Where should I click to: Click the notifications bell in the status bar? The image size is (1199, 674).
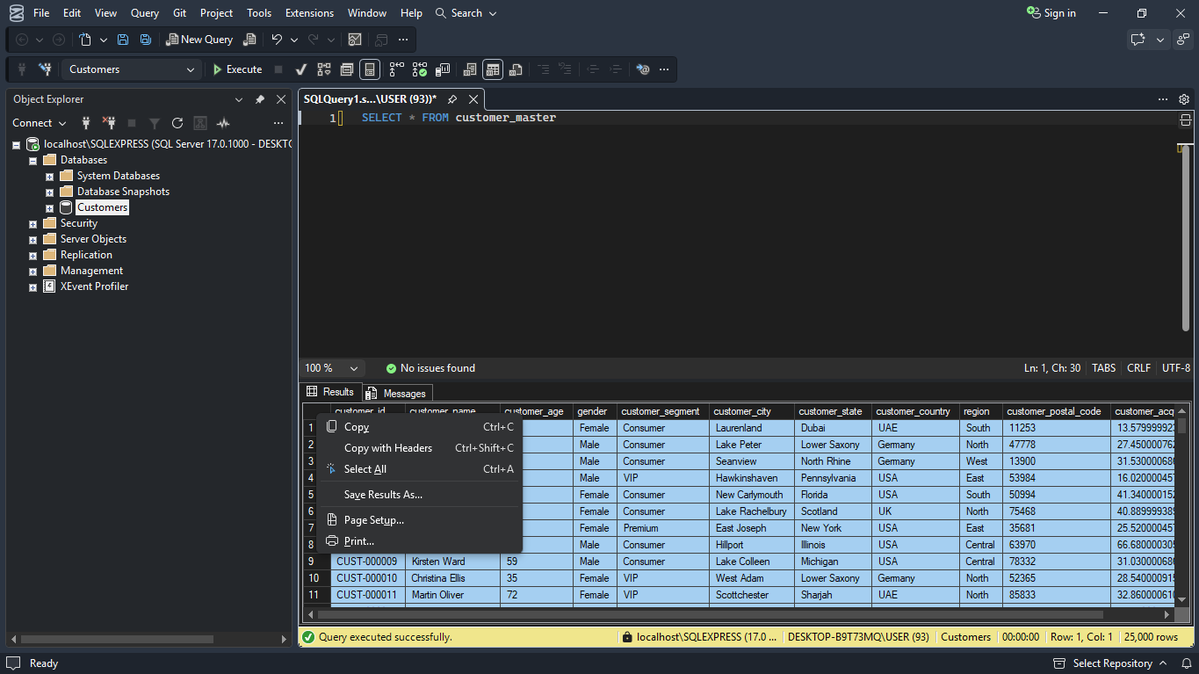[x=1186, y=663]
